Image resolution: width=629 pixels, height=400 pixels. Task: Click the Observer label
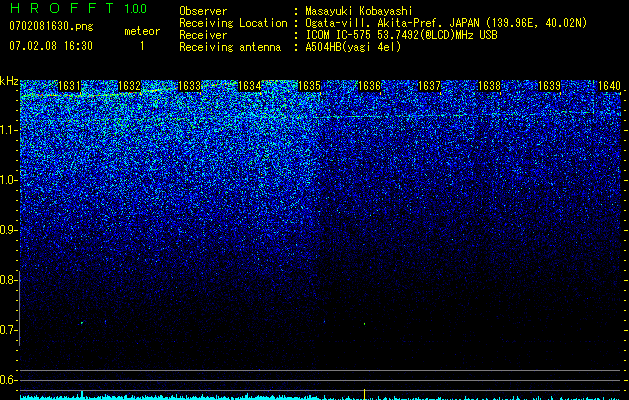(x=203, y=11)
